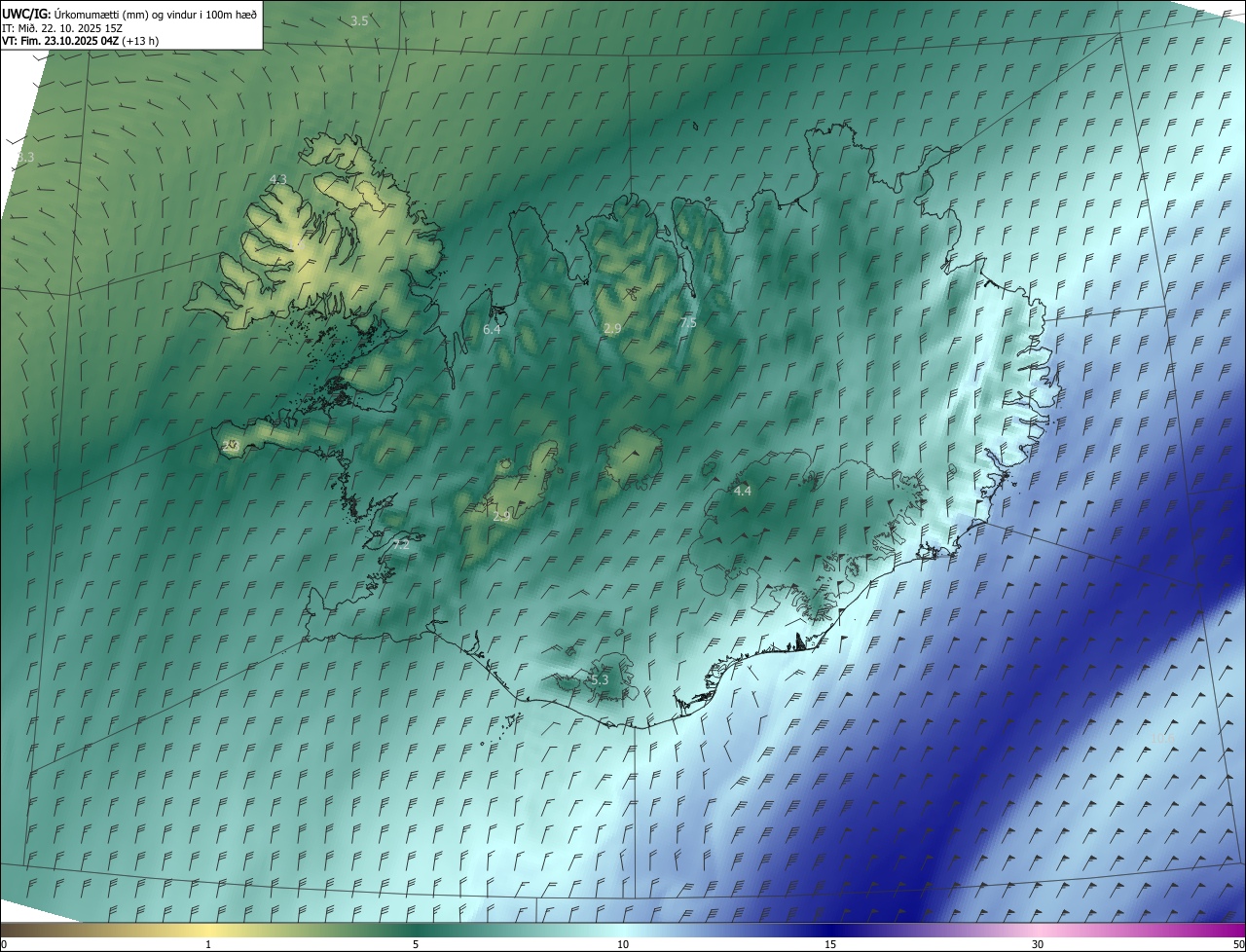The image size is (1246, 952).
Task: Click the 2.9 label nearest the 7.2 label
Action: click(501, 516)
